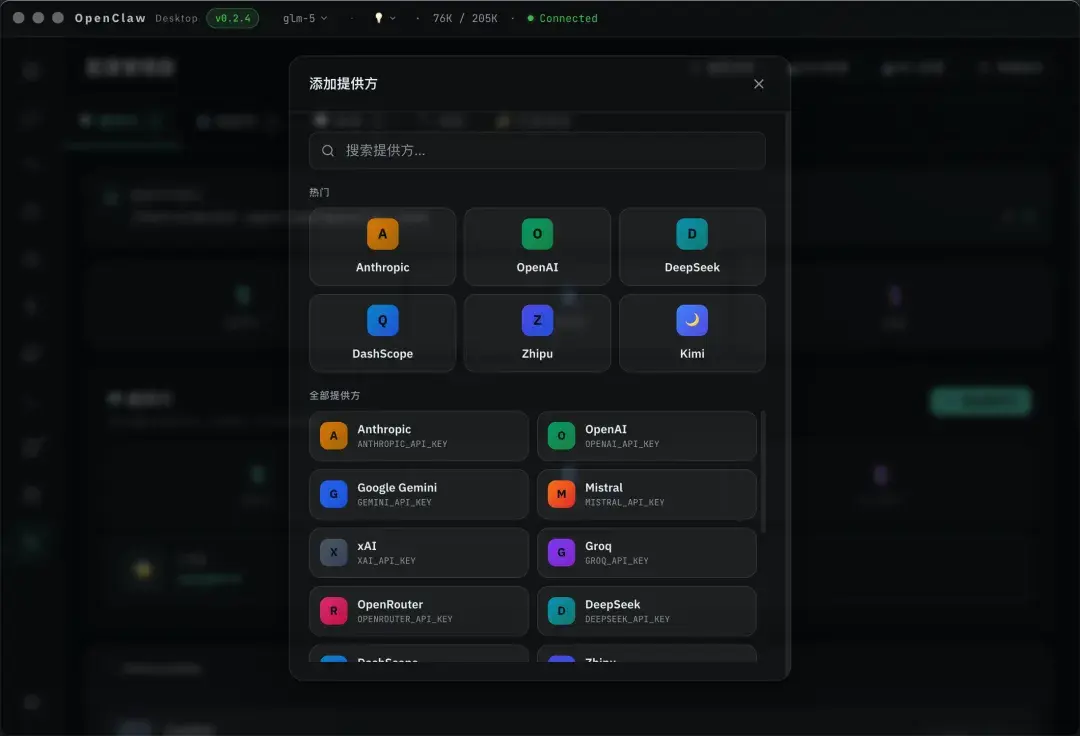The width and height of the screenshot is (1080, 736).
Task: Click the teal D icon in 全部提供方 list
Action: (x=561, y=611)
